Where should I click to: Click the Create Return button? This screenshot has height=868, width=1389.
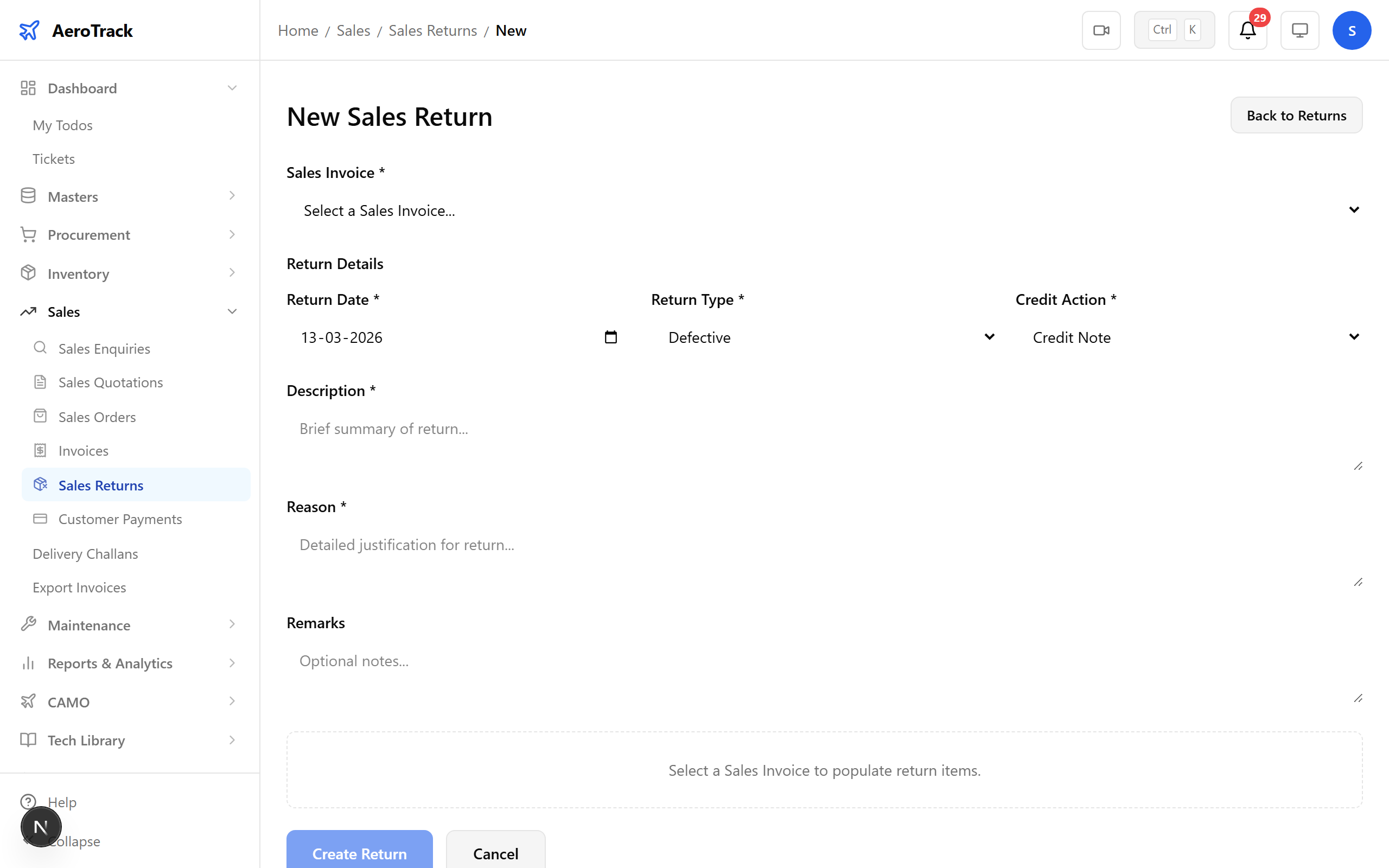pos(359,854)
